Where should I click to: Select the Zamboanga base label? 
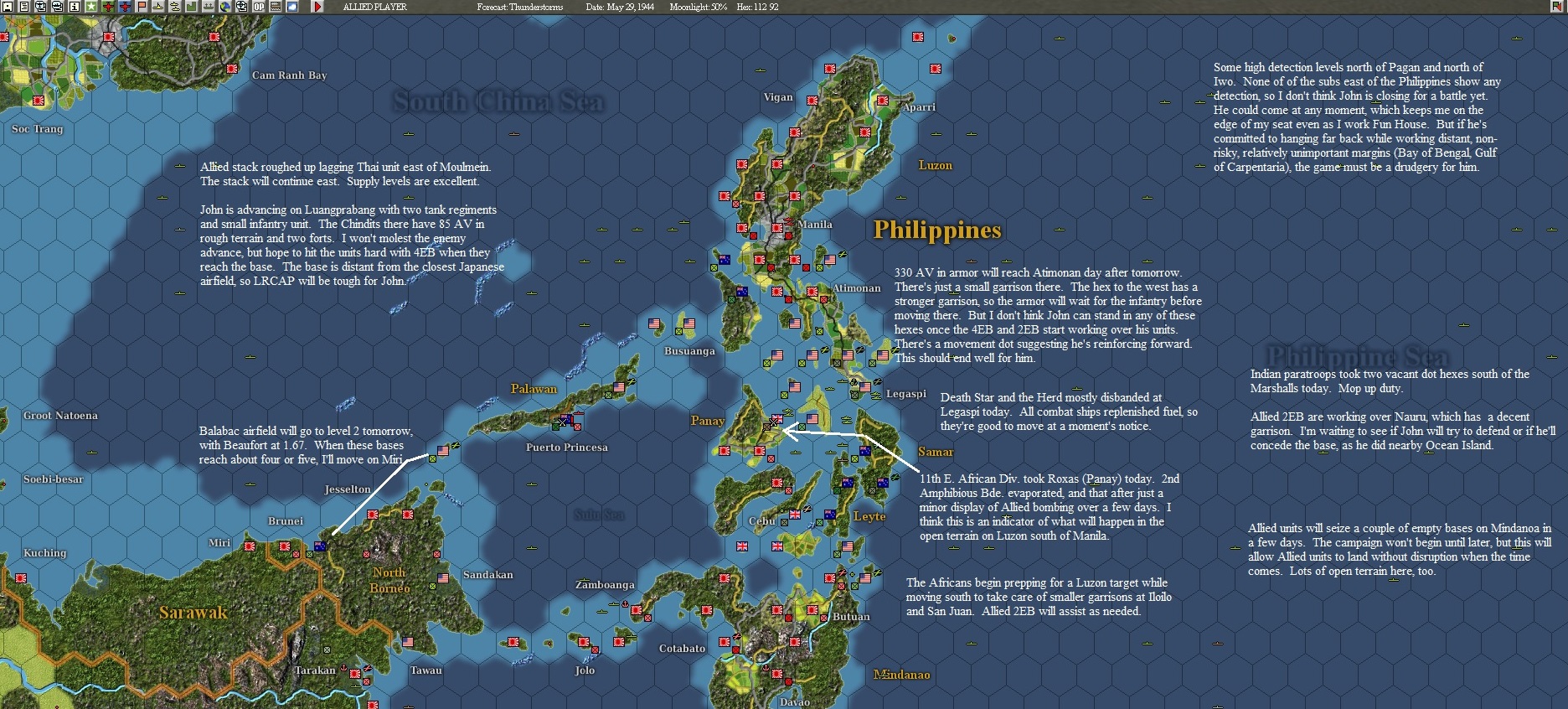605,585
